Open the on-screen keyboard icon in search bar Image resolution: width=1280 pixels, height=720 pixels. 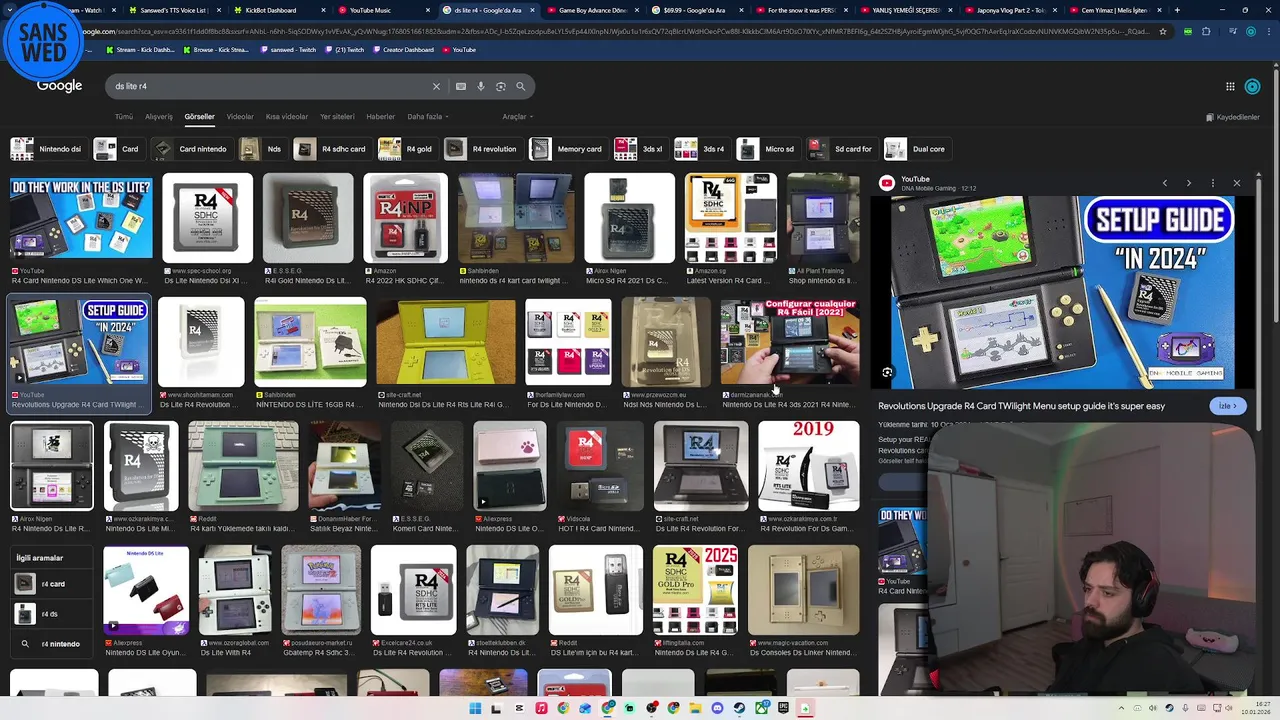(x=461, y=86)
